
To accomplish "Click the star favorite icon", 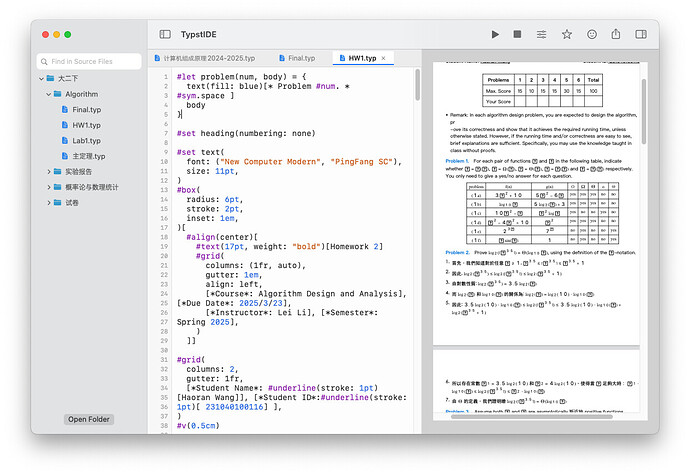I will 567,34.
